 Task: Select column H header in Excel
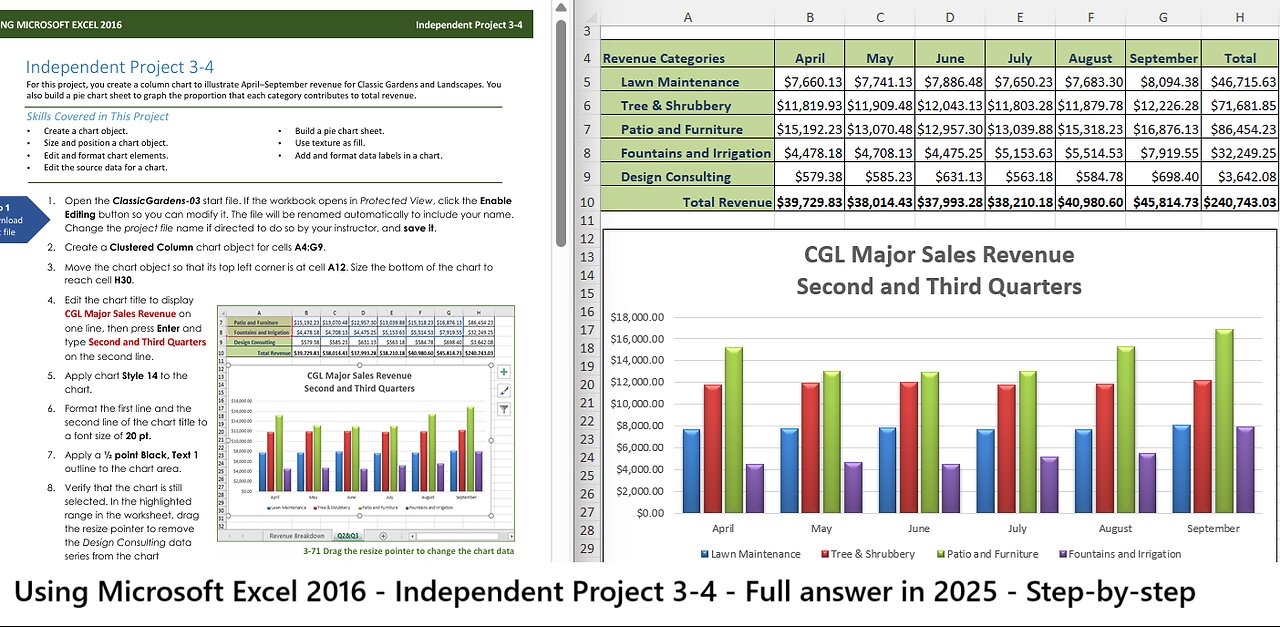[x=1240, y=17]
